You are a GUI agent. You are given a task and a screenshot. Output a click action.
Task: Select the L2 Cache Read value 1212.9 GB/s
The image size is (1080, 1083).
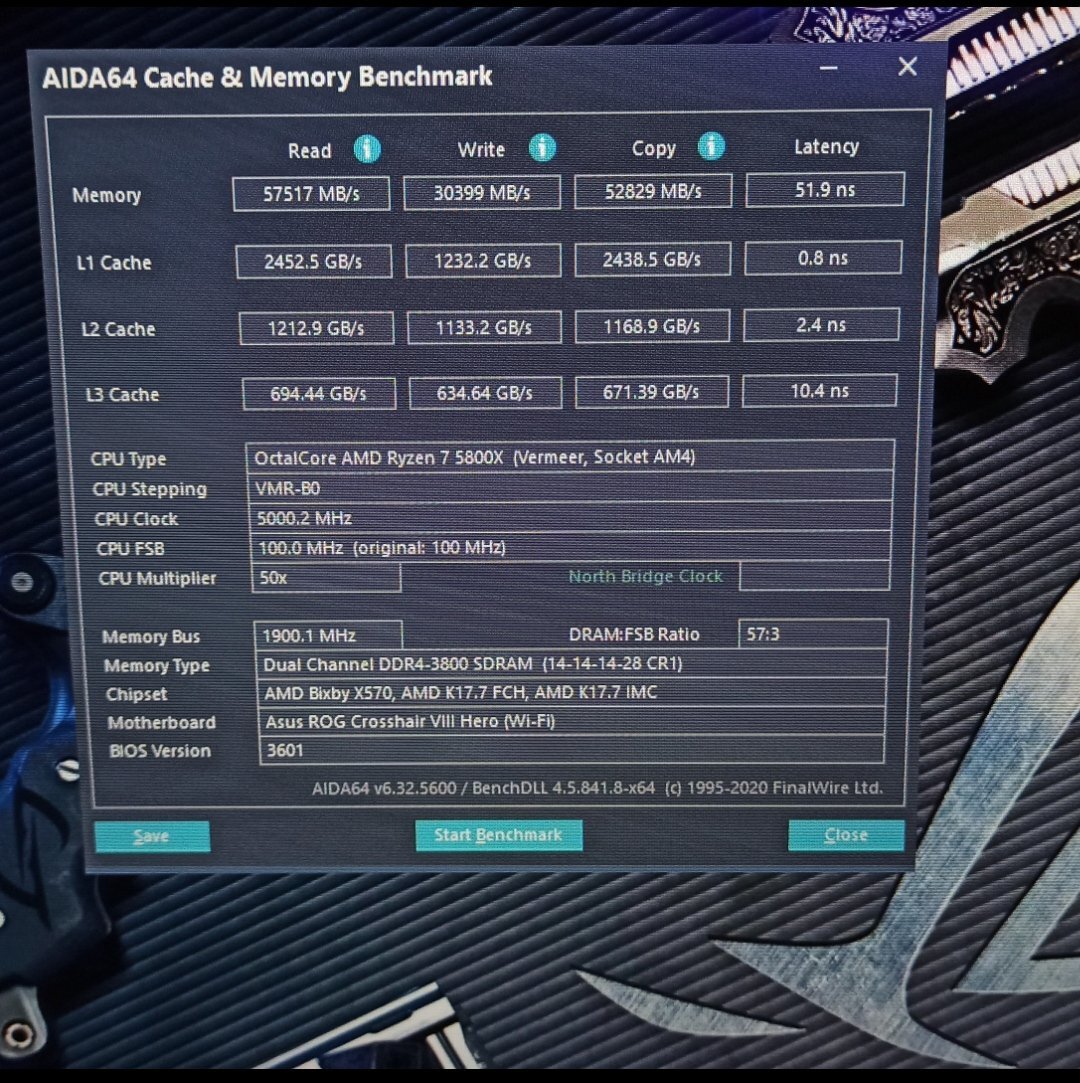(x=317, y=328)
